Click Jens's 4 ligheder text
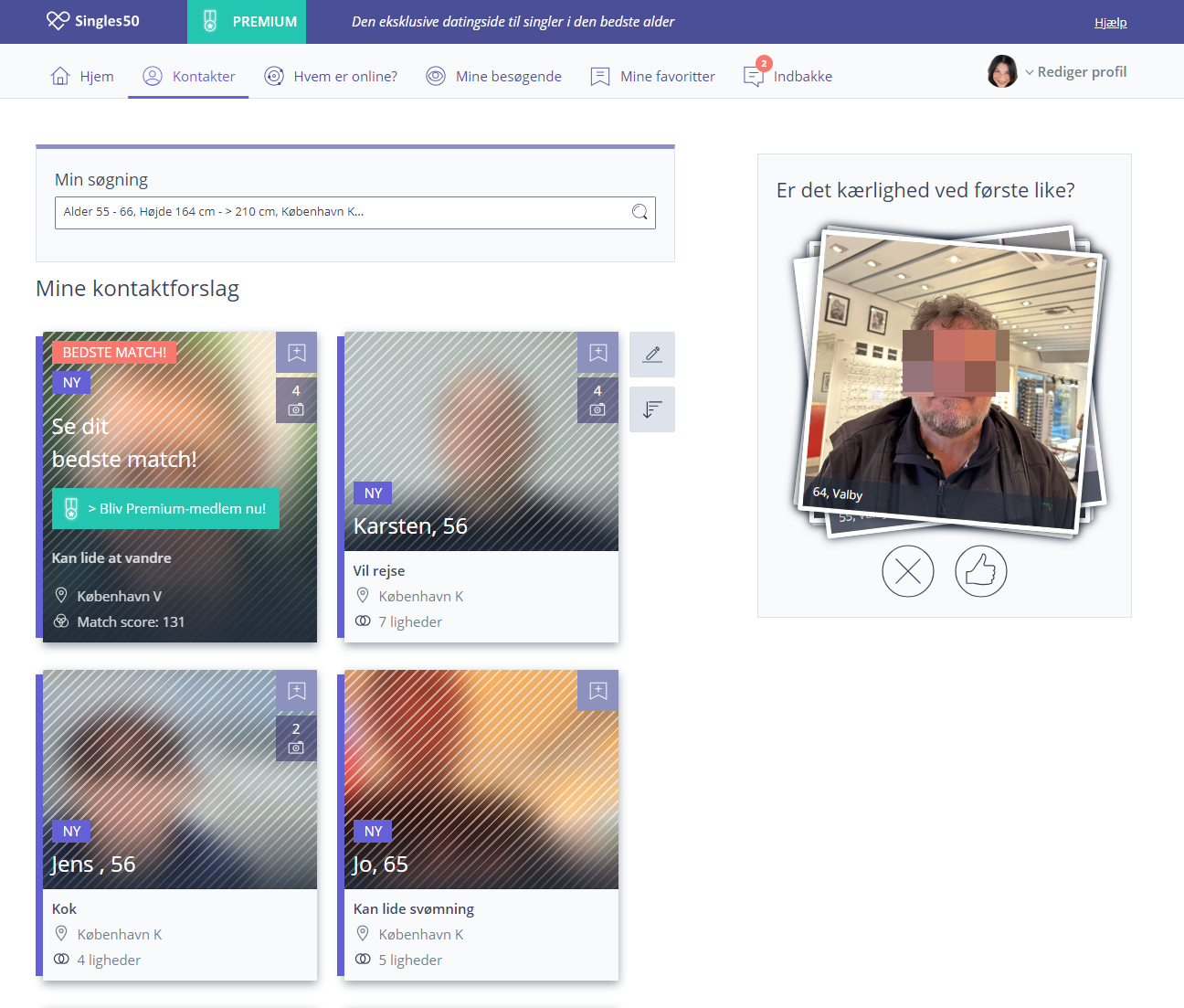 pos(109,960)
